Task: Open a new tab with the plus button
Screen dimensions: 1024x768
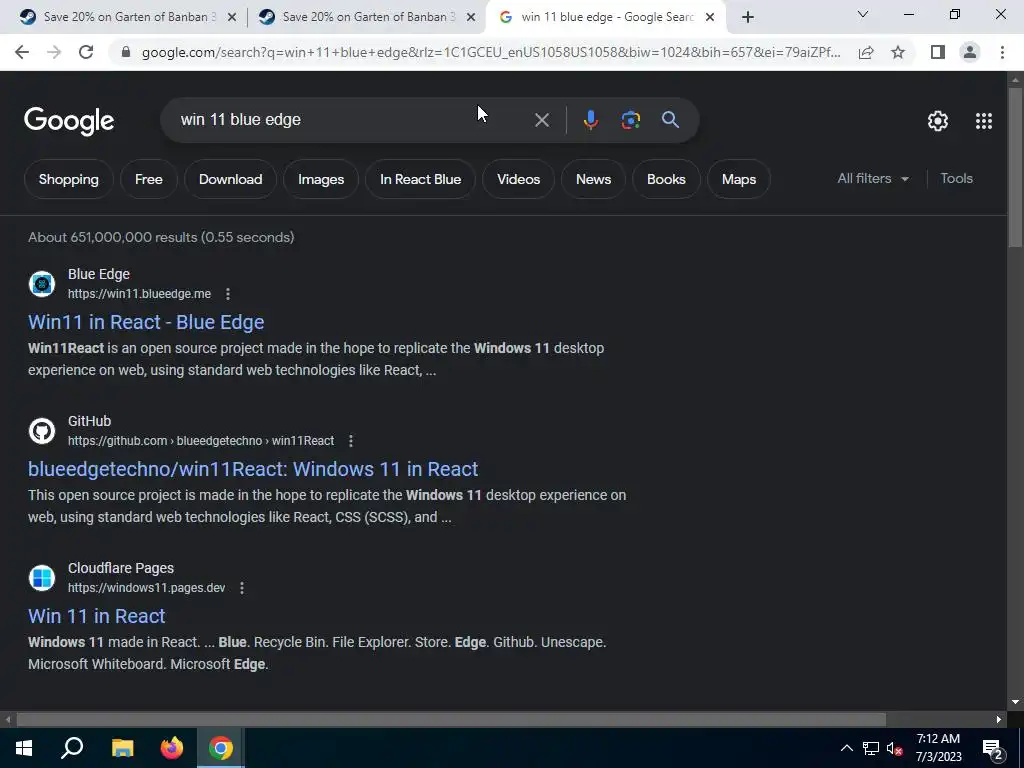Action: coord(748,18)
